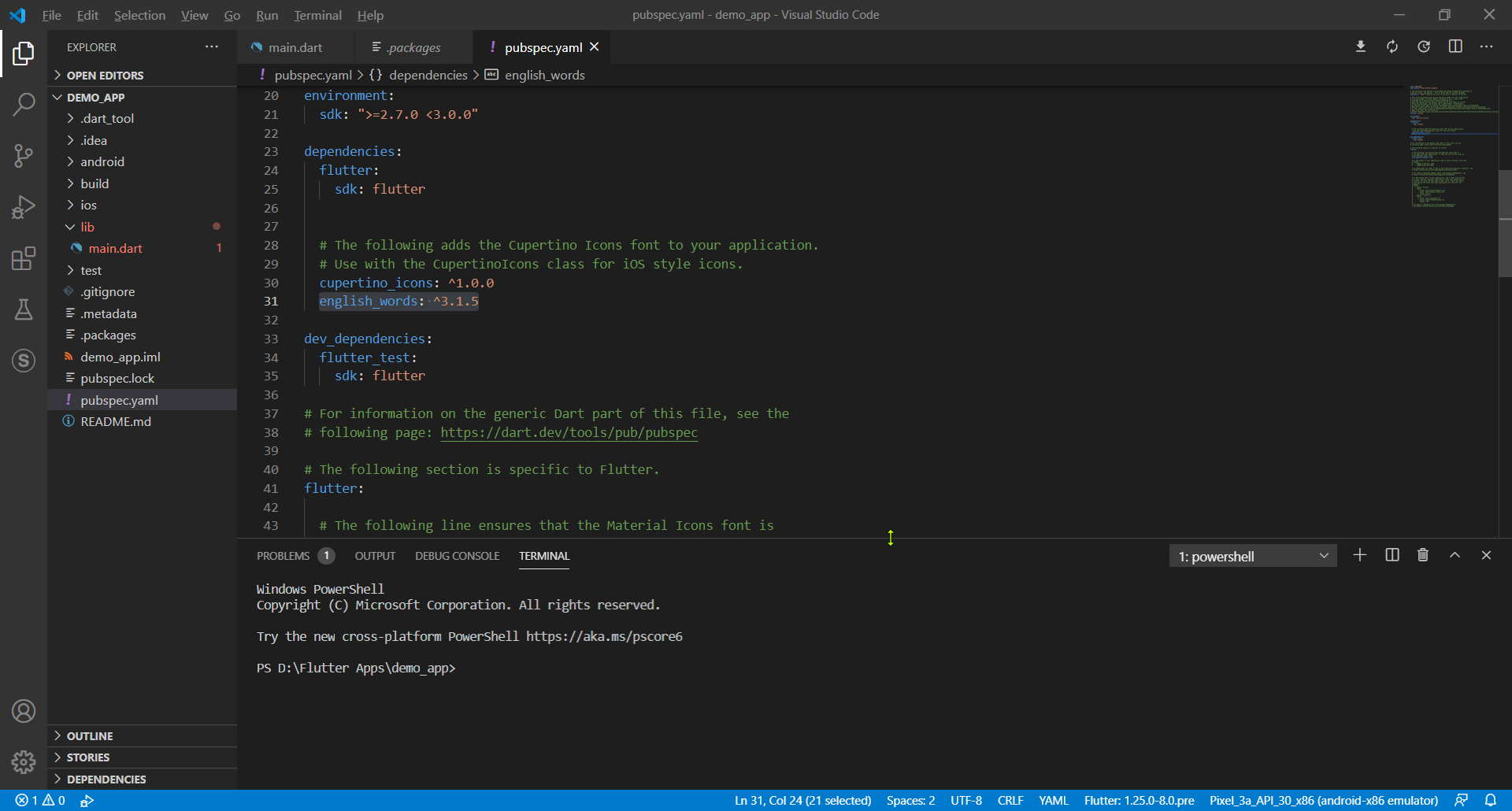
Task: Expand the android folder
Action: pyautogui.click(x=102, y=162)
